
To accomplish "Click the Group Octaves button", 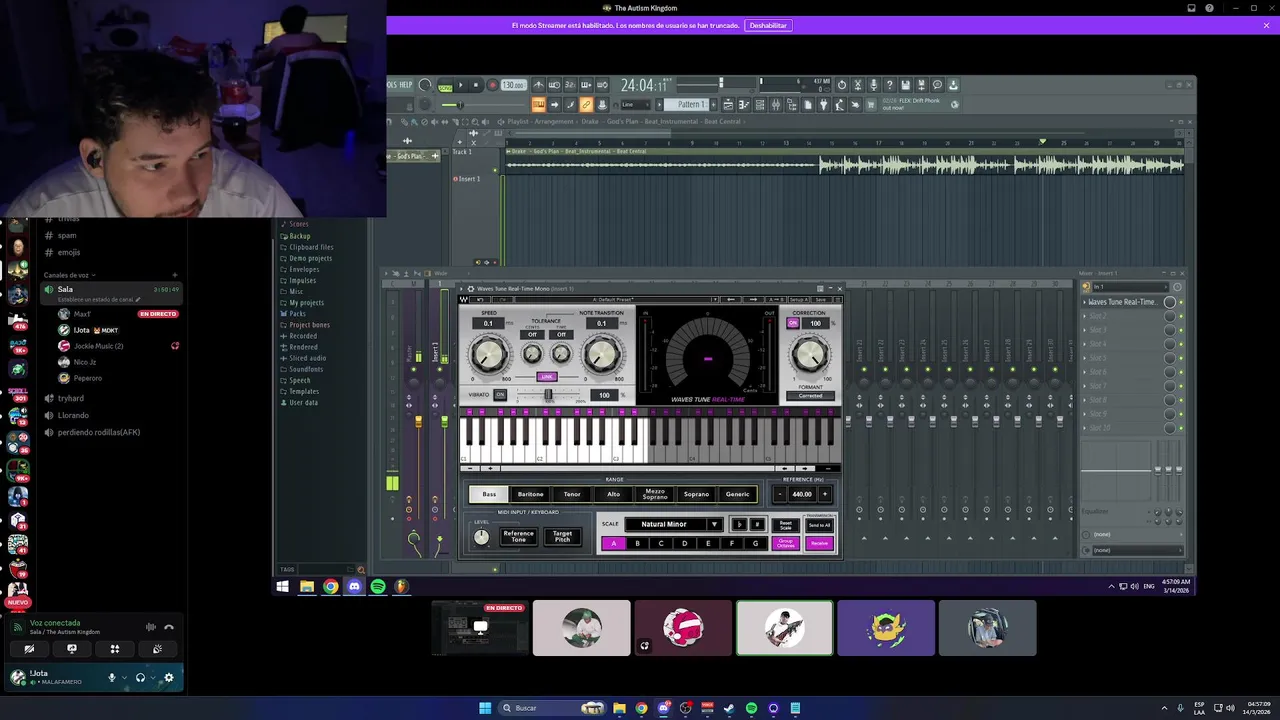I will point(786,543).
